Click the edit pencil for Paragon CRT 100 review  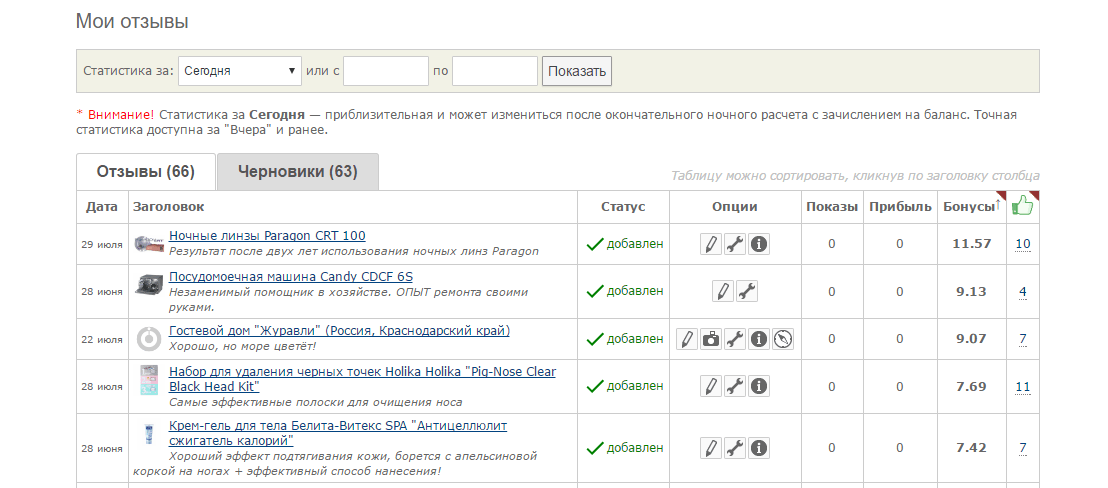[711, 244]
